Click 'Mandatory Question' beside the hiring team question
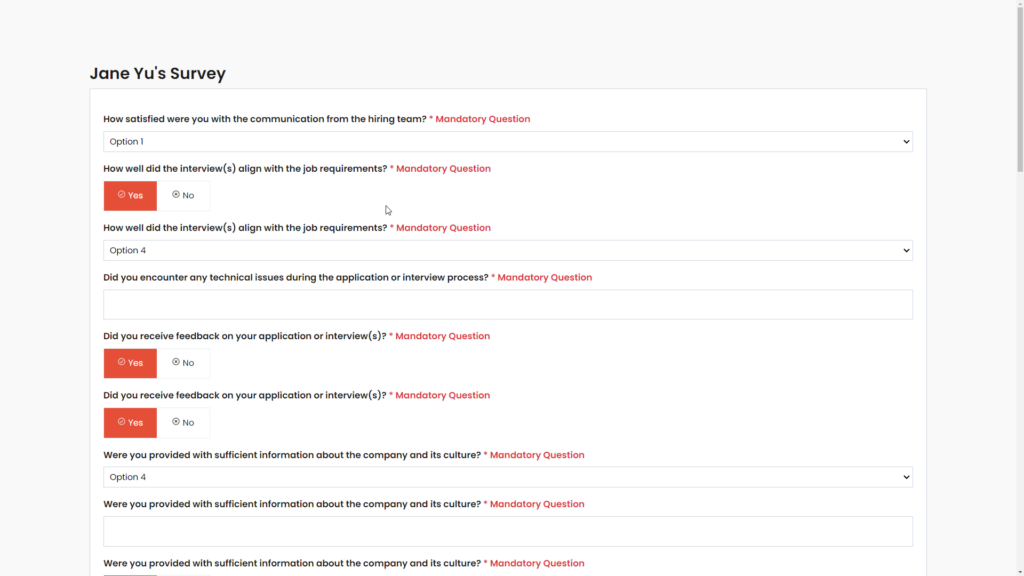 482,119
